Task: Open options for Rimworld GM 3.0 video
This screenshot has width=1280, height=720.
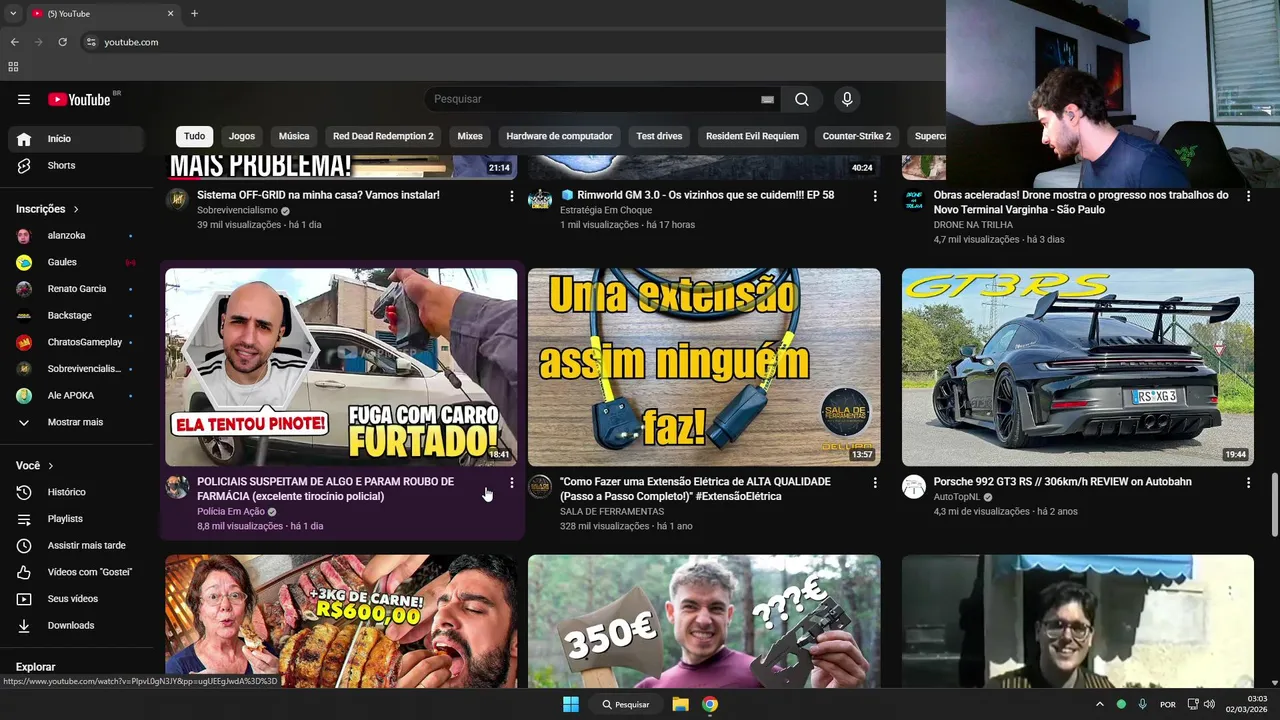Action: 875,196
